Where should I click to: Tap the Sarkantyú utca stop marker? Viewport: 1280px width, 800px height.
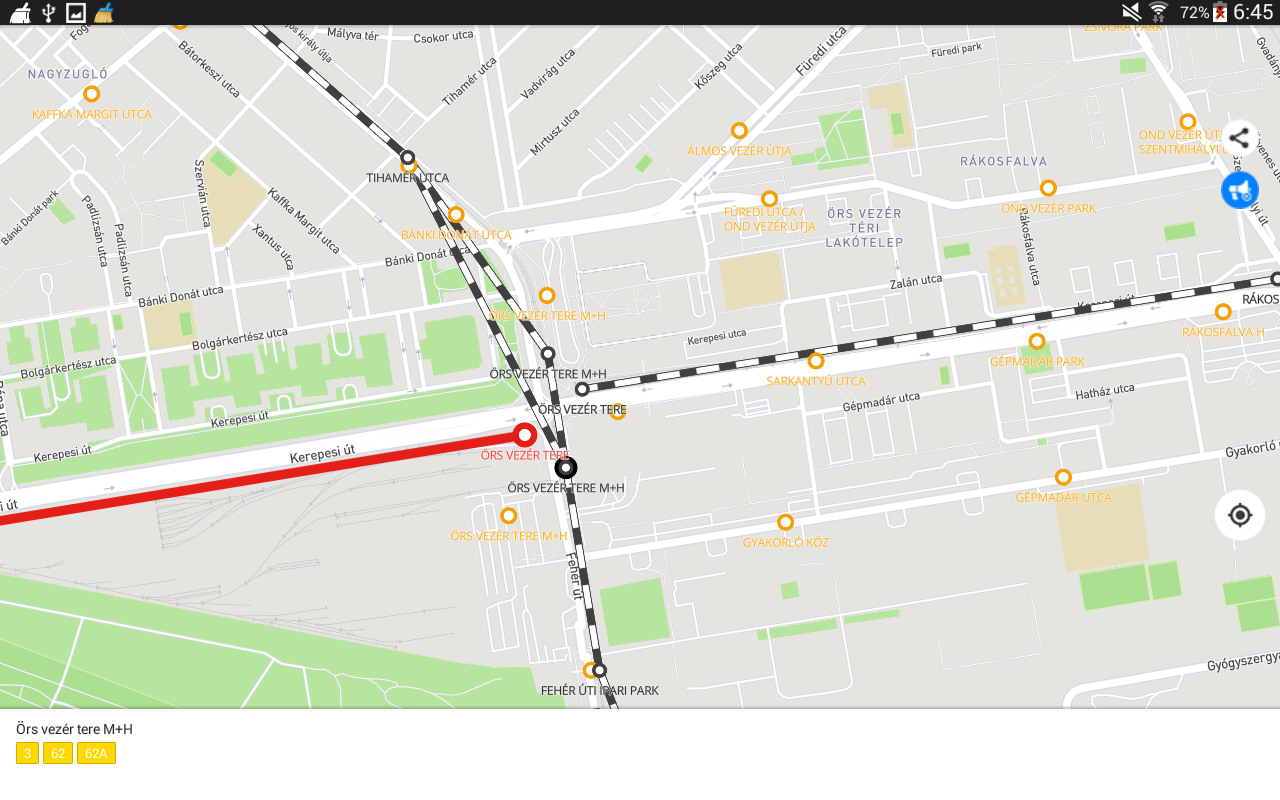tap(815, 361)
